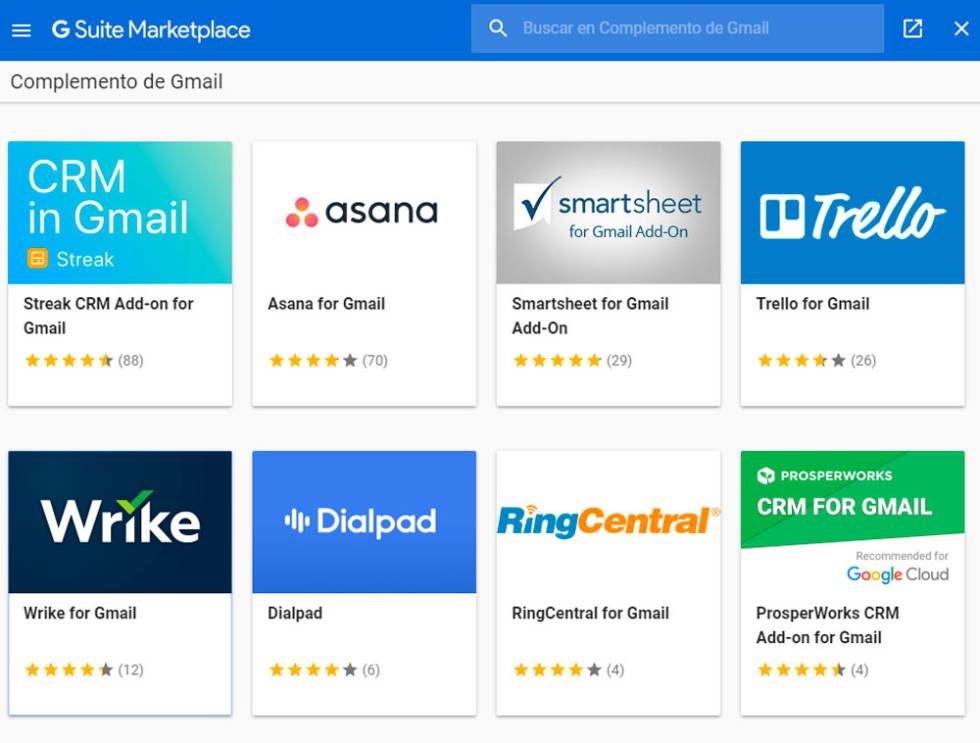
Task: Select the Wrike for Gmail title
Action: pos(80,613)
